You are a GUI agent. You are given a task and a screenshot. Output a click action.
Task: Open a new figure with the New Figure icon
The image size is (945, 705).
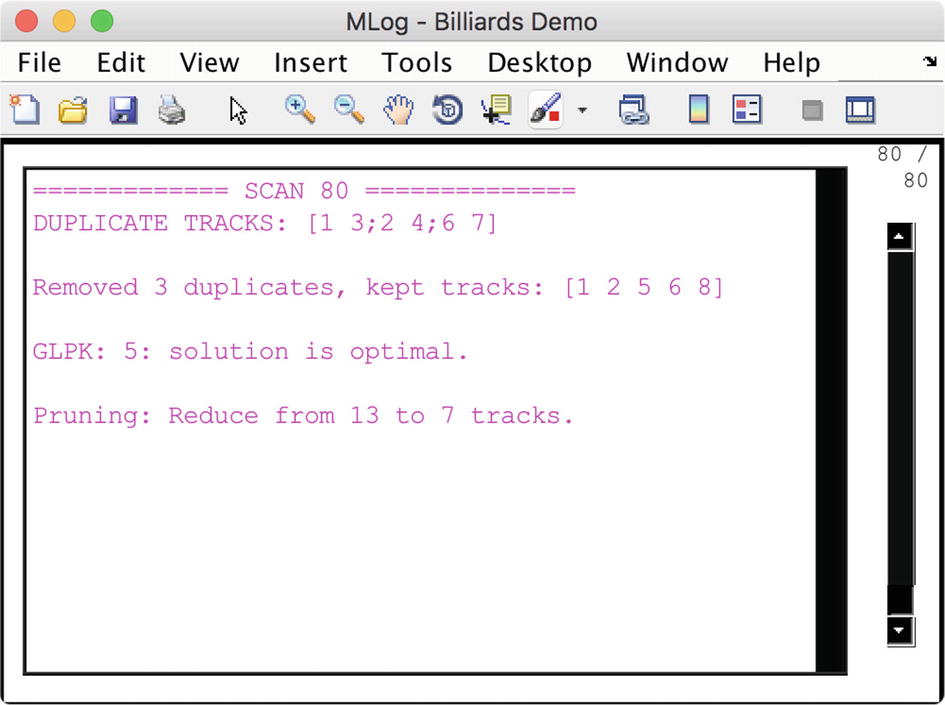24,110
